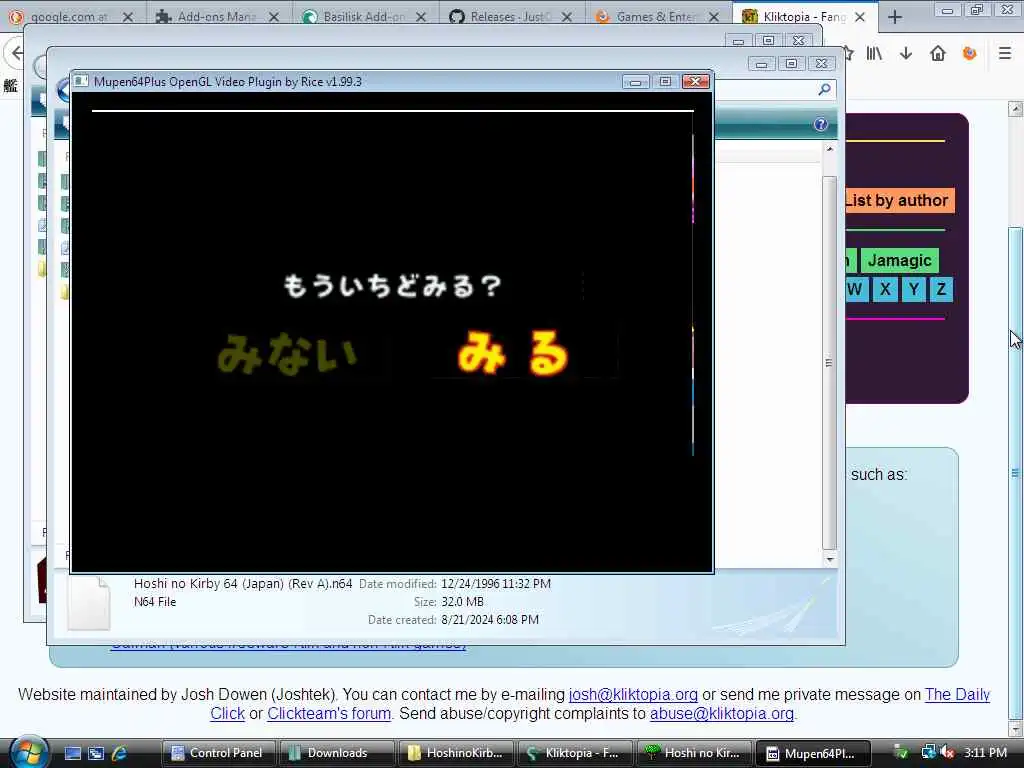Click file name Hoshi no Kirby 64 (Japan) (Rev A).n64

coord(243,584)
